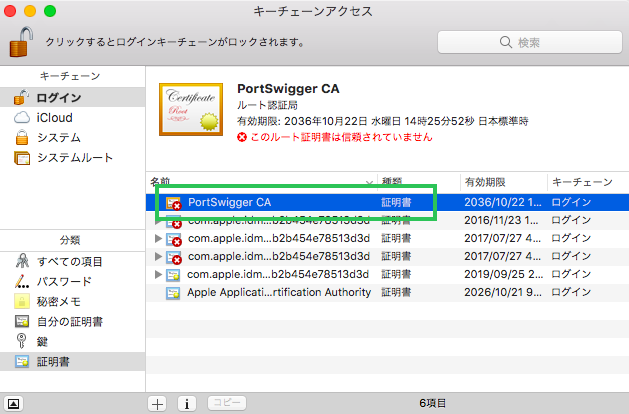Select the ログイン keychain in sidebar
Image resolution: width=629 pixels, height=414 pixels.
[x=72, y=97]
